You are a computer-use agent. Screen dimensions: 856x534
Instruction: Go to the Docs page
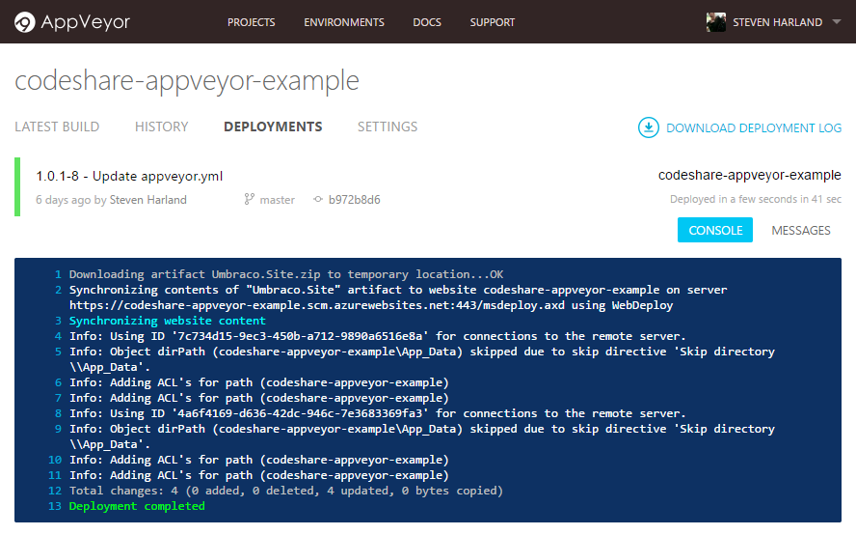click(427, 22)
